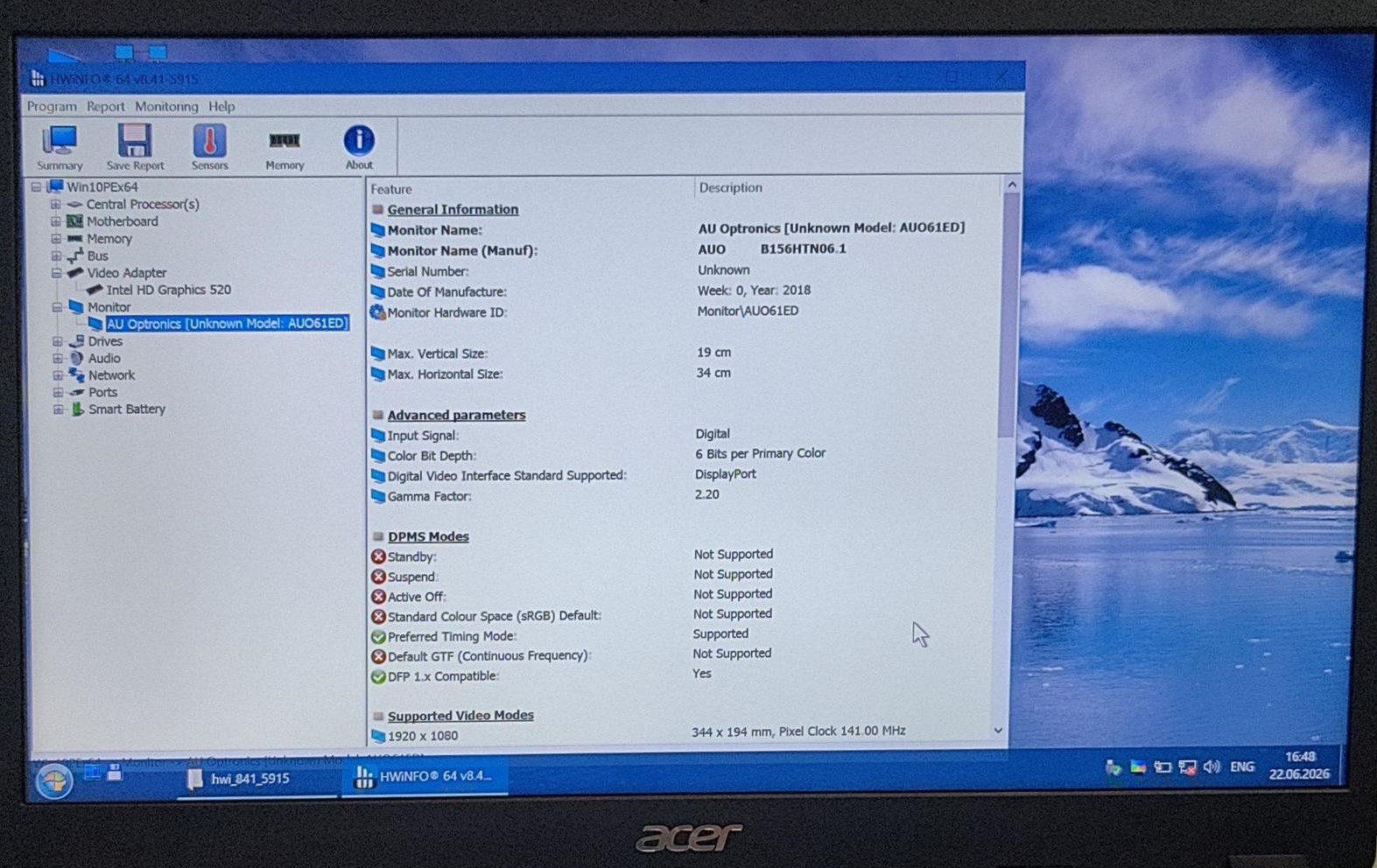The image size is (1377, 868).
Task: Click the General Information section heading
Action: point(453,209)
